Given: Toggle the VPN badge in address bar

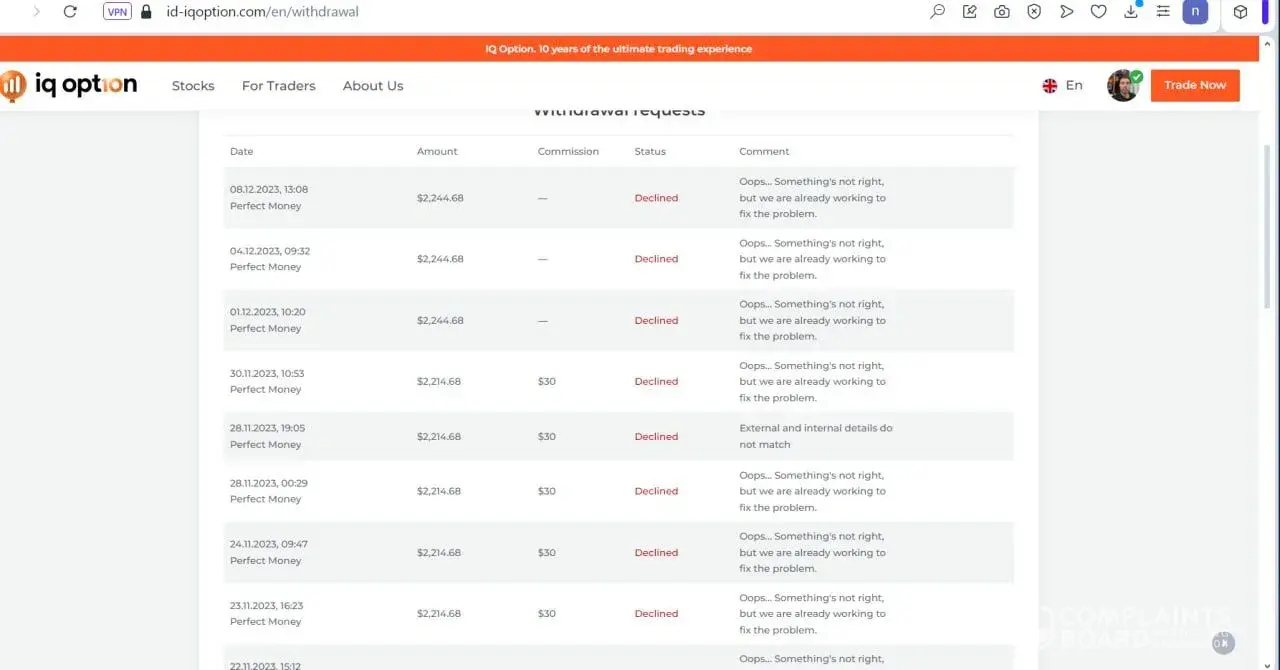Looking at the screenshot, I should tap(117, 12).
